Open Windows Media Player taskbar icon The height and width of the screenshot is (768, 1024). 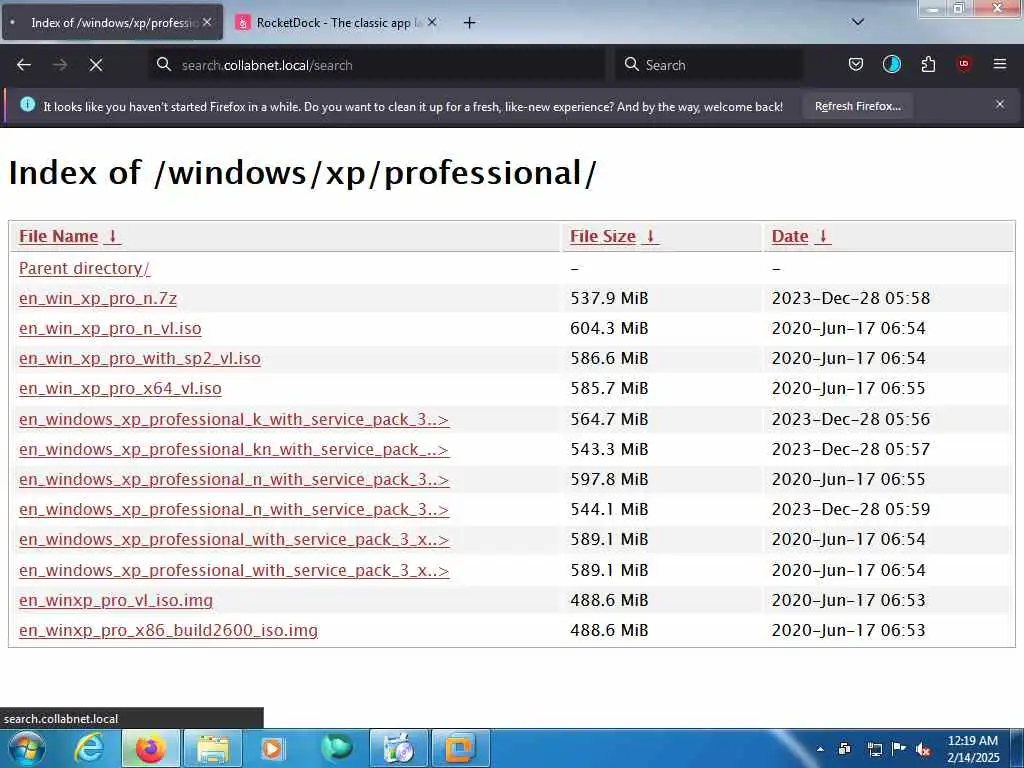point(272,748)
